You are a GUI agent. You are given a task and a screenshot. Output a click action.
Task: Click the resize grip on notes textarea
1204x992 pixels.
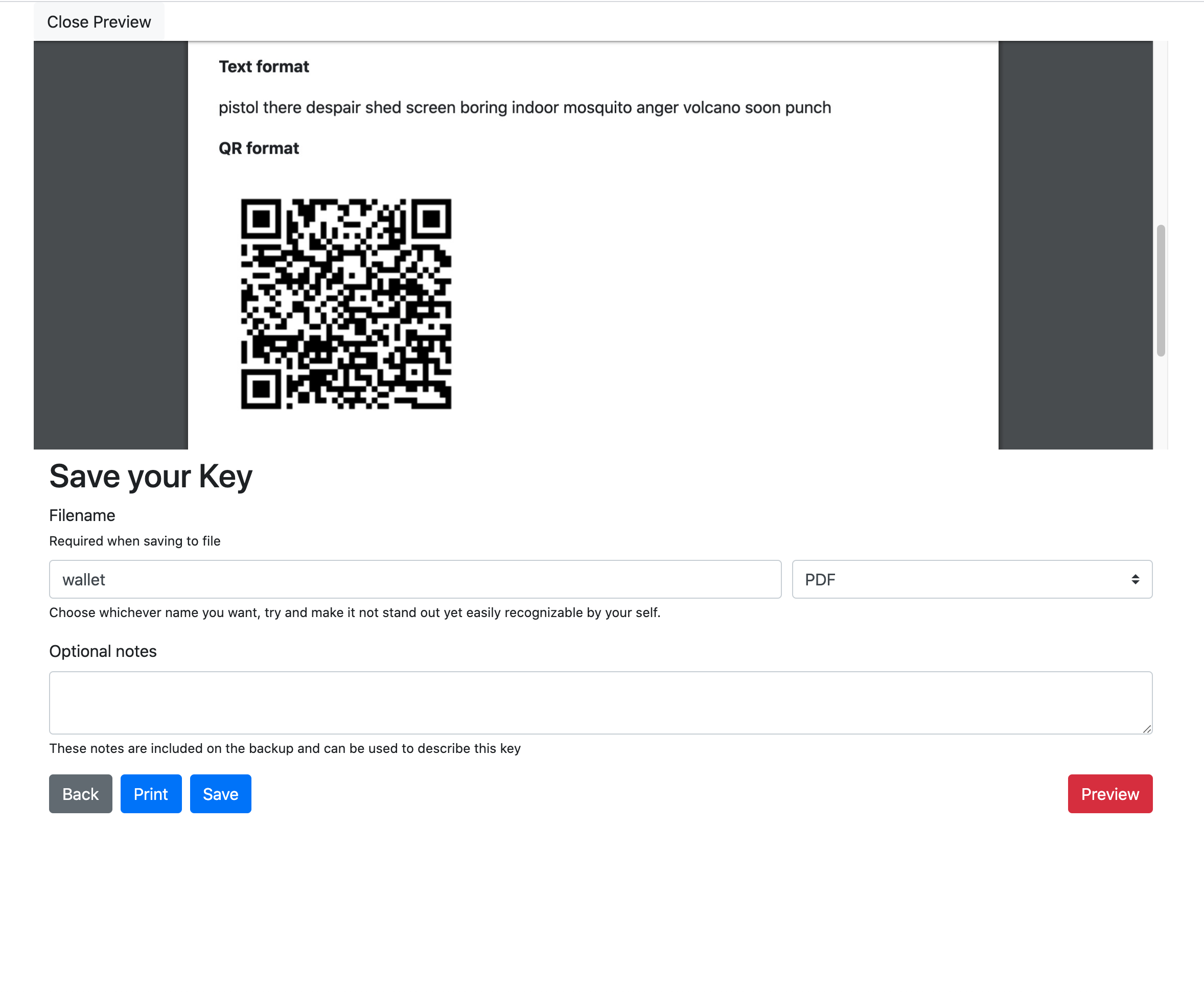pyautogui.click(x=1146, y=728)
